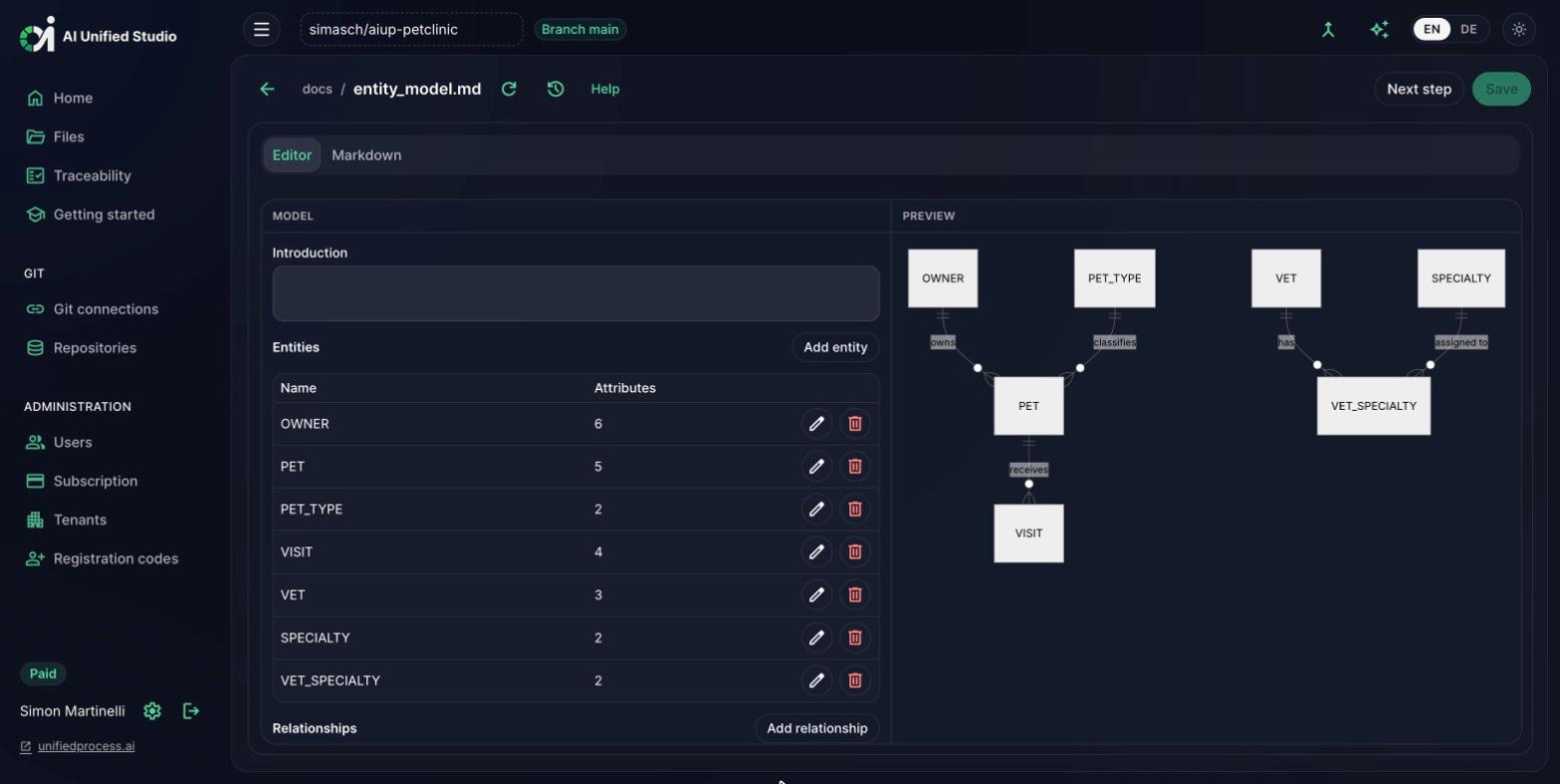Click the AI sparkle icon in top bar
This screenshot has height=784, width=1560.
pos(1379,29)
